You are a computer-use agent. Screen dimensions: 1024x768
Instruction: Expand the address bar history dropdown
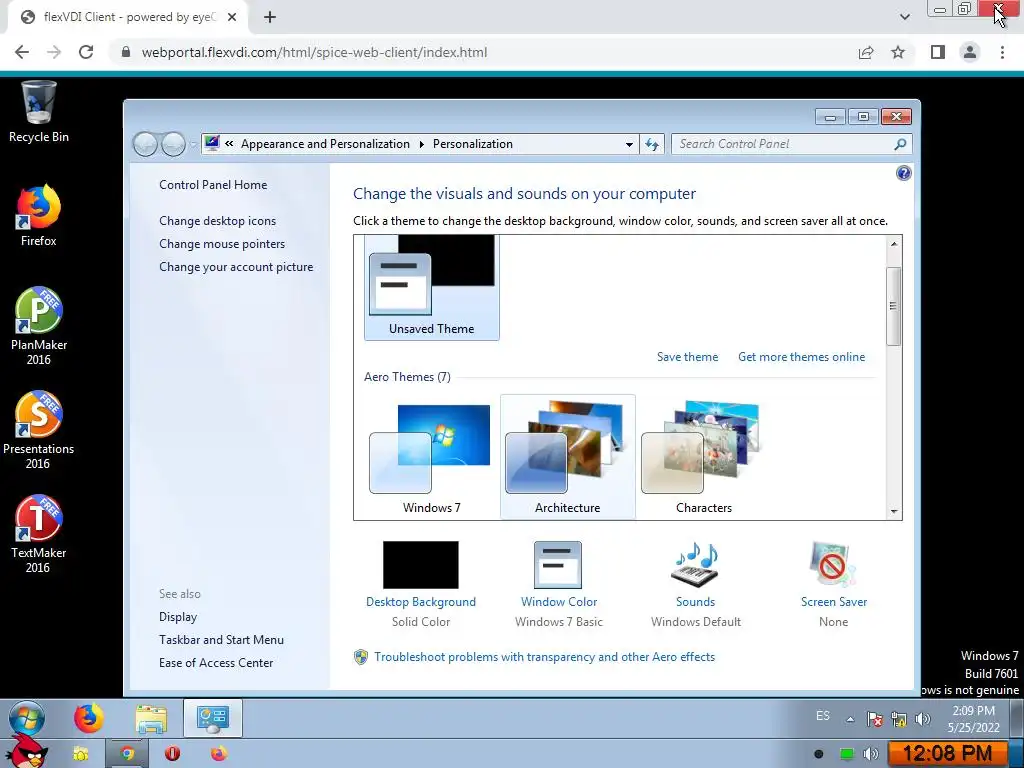[x=629, y=144]
